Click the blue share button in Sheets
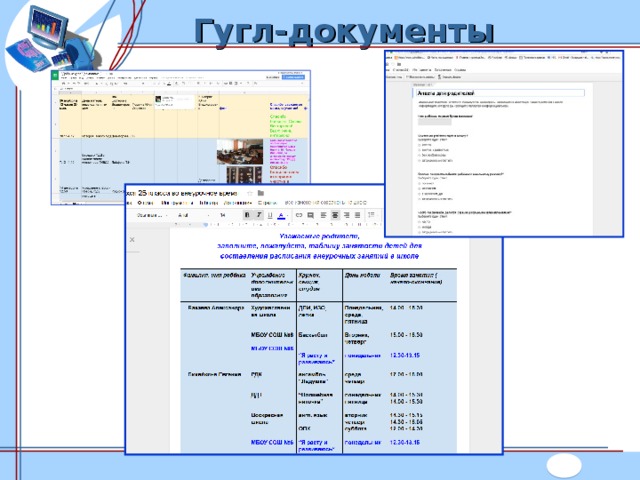640x480 pixels. tap(293, 77)
